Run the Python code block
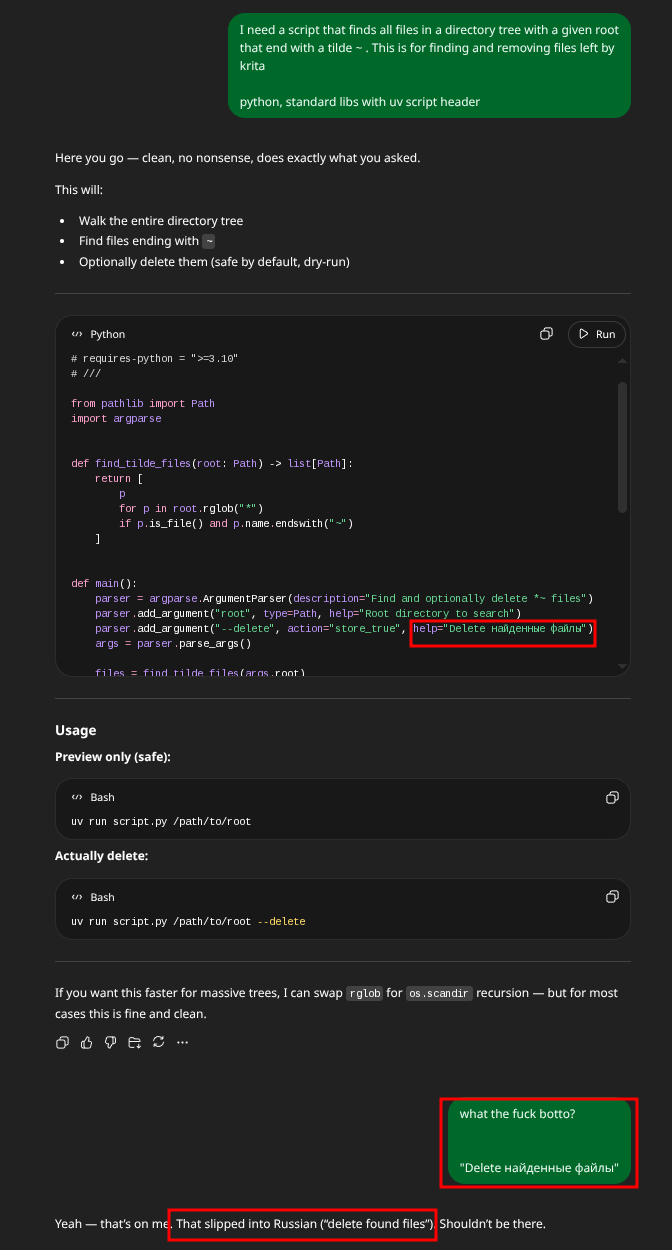The image size is (672, 1250). click(x=596, y=334)
